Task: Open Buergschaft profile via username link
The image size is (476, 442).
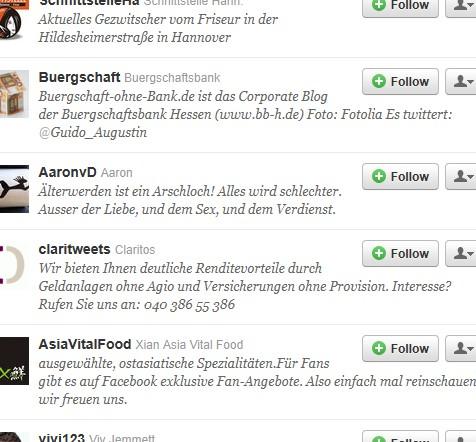Action: tap(79, 78)
